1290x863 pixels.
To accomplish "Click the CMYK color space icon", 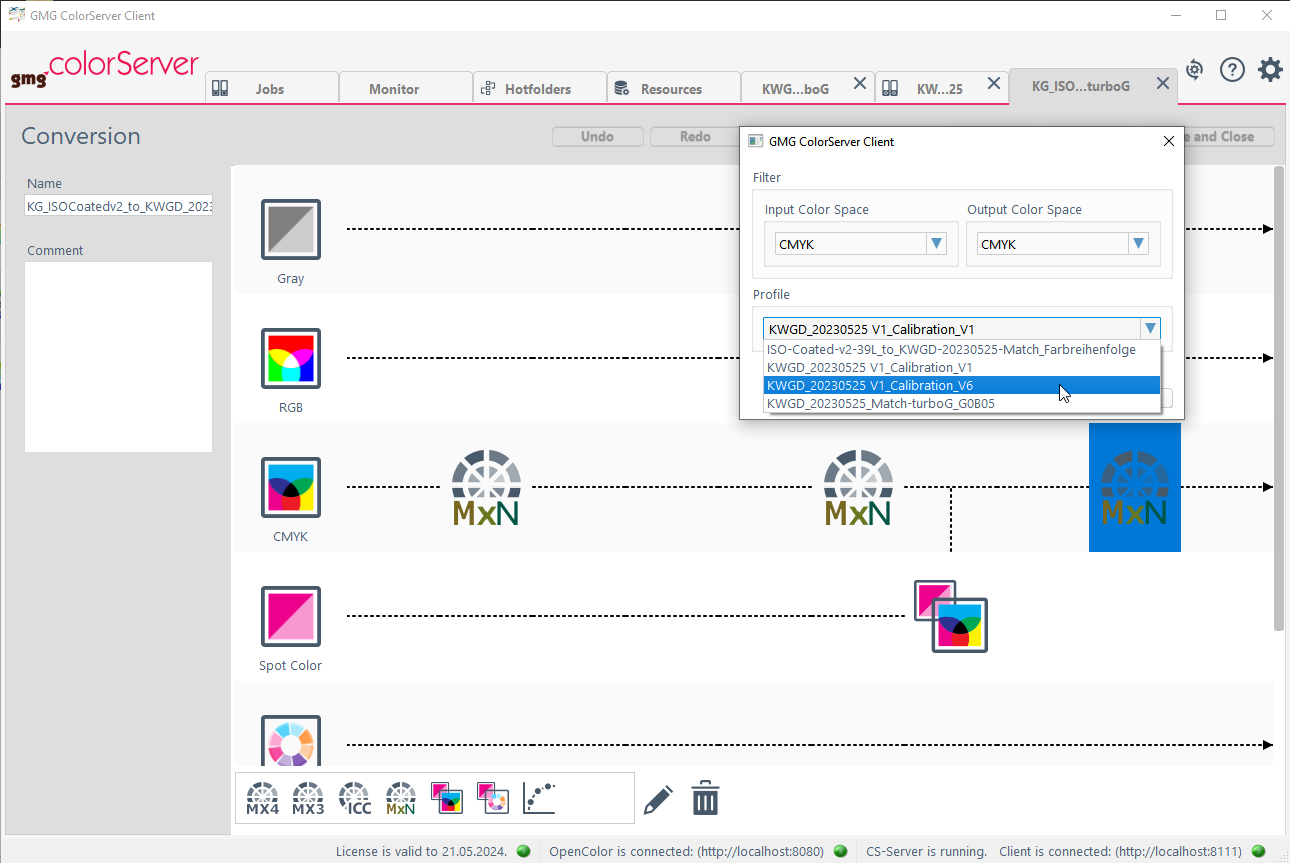I will point(291,487).
